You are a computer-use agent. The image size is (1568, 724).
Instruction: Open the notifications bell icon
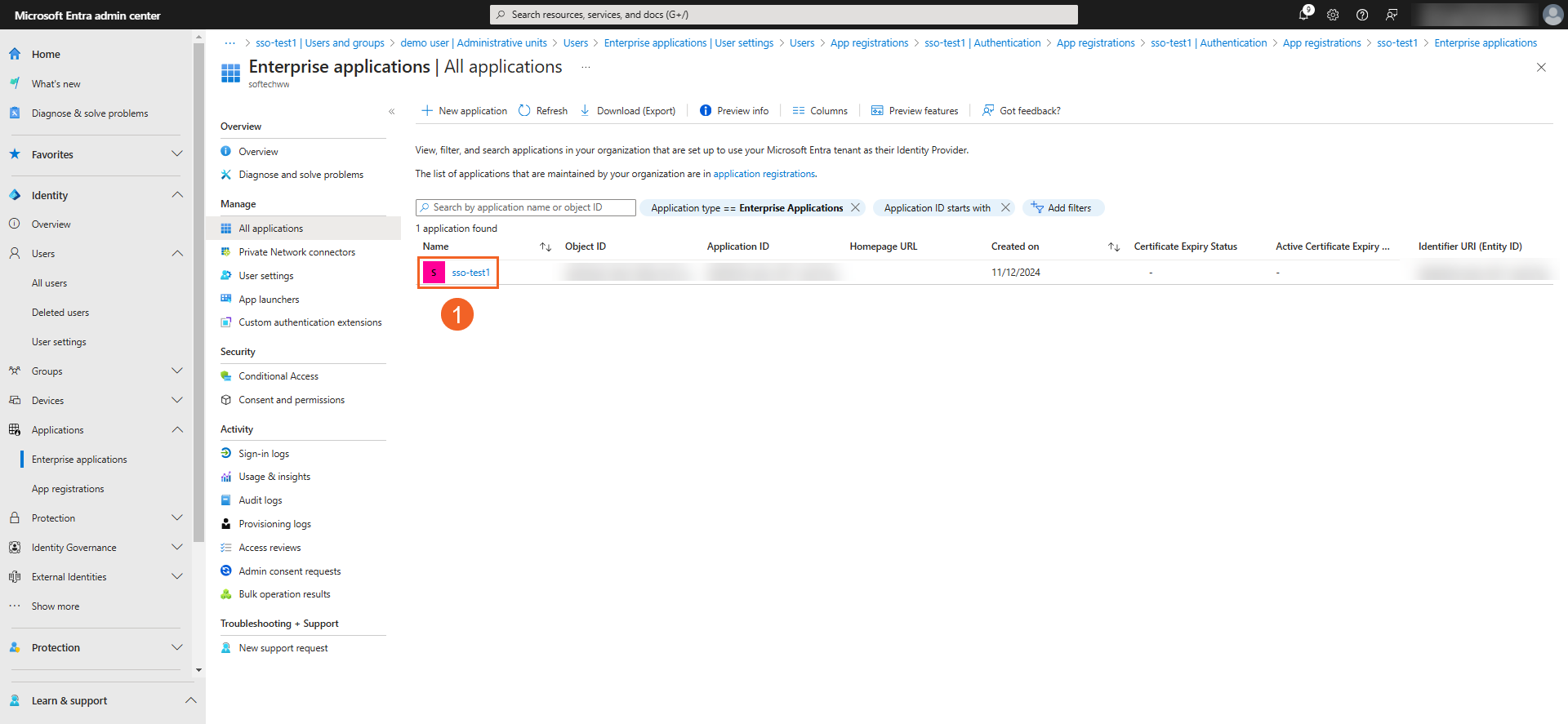(1304, 15)
